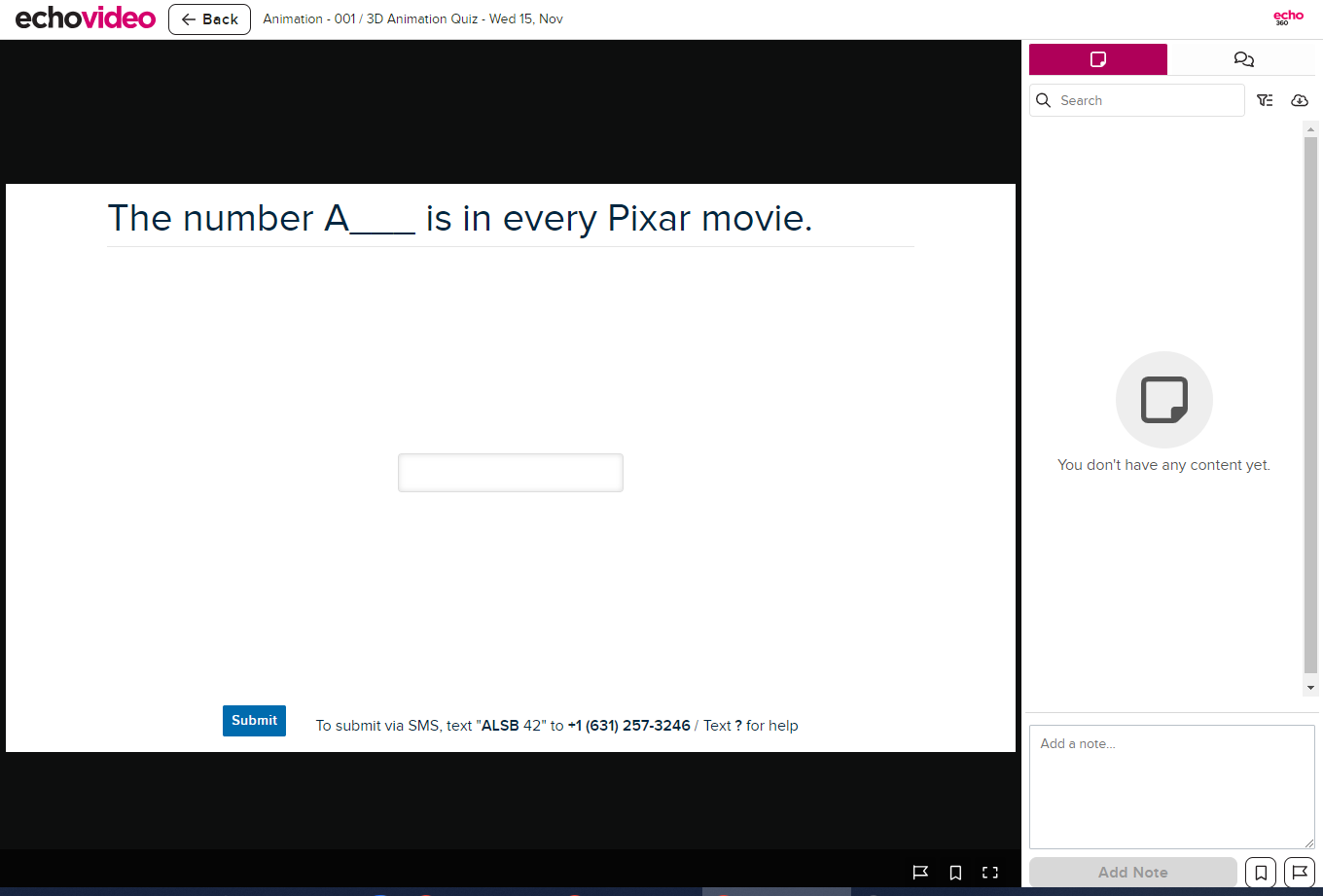Click the breadcrumb '3D Animation Quiz' title
This screenshot has height=896, width=1323.
(422, 18)
